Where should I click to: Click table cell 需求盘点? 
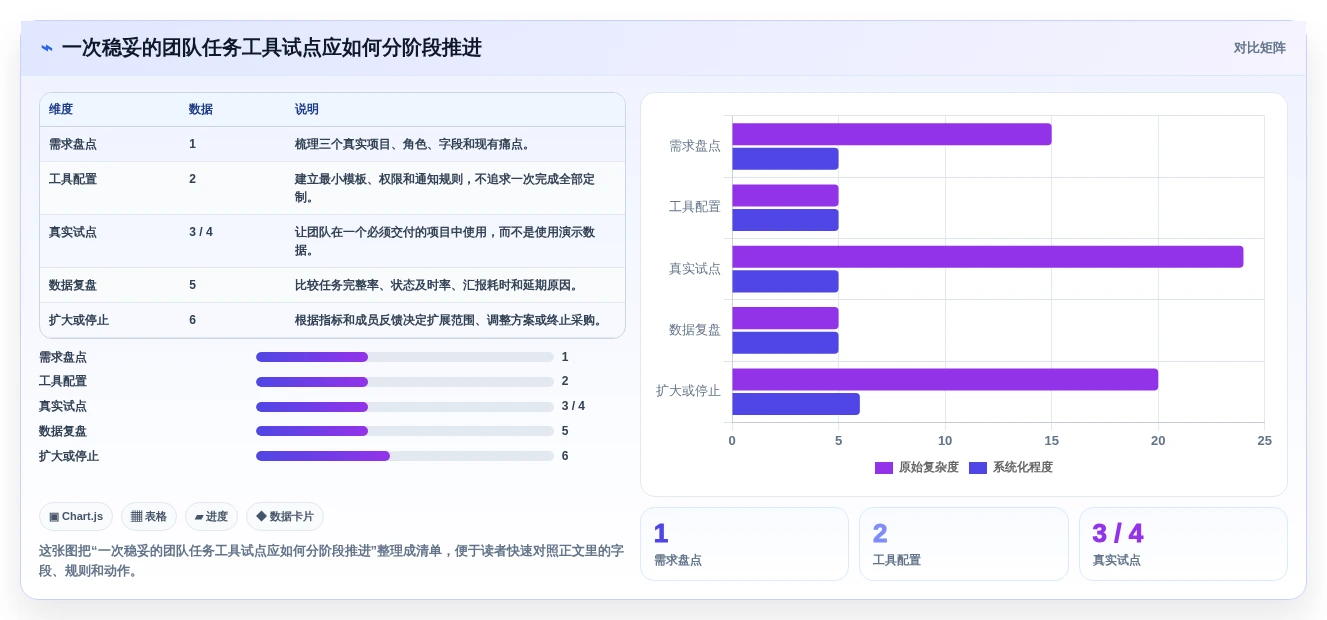point(73,144)
